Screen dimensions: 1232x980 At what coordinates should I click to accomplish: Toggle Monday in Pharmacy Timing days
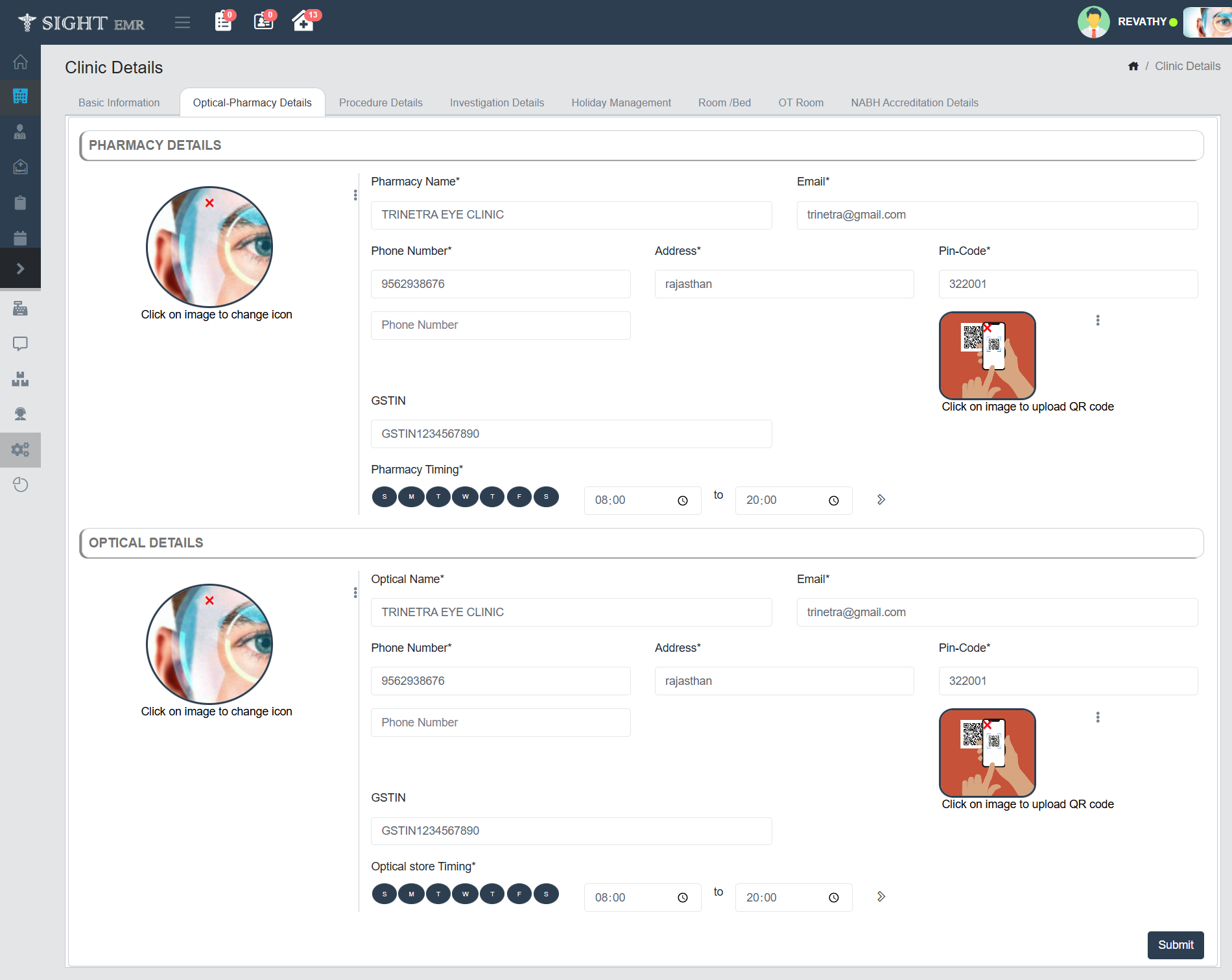point(411,497)
